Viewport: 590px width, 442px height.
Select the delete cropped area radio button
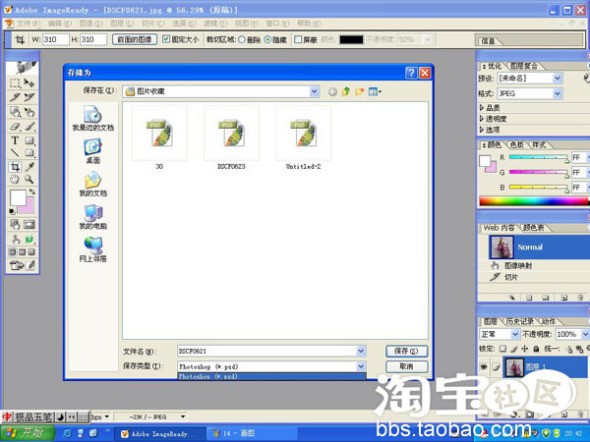point(242,39)
